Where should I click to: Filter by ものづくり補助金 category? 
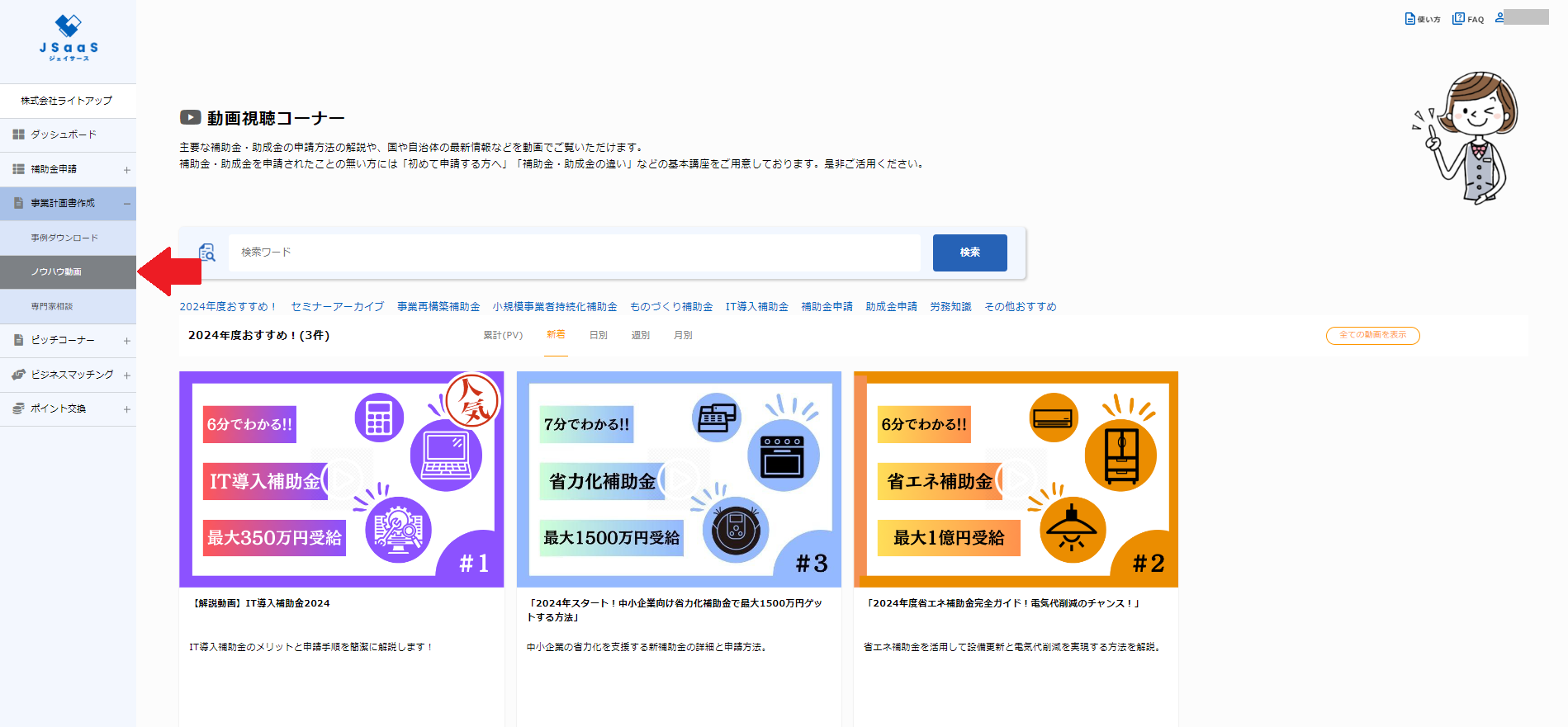671,307
